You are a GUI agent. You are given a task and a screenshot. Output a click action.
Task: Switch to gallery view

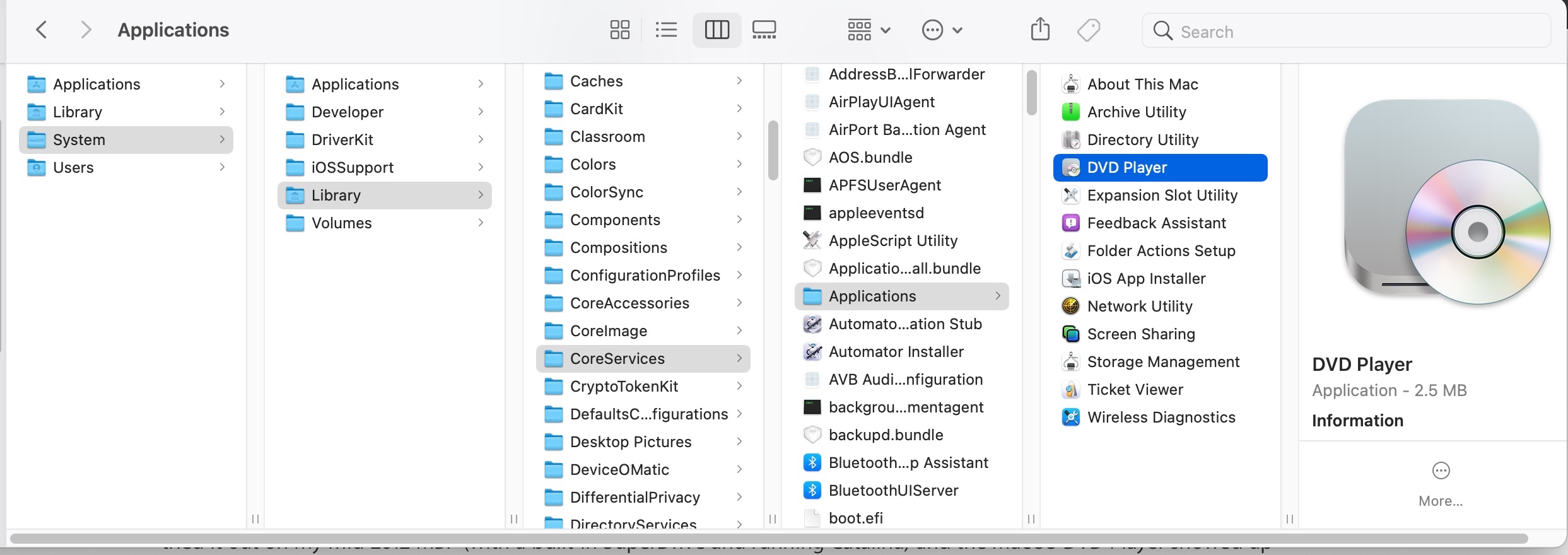[764, 30]
